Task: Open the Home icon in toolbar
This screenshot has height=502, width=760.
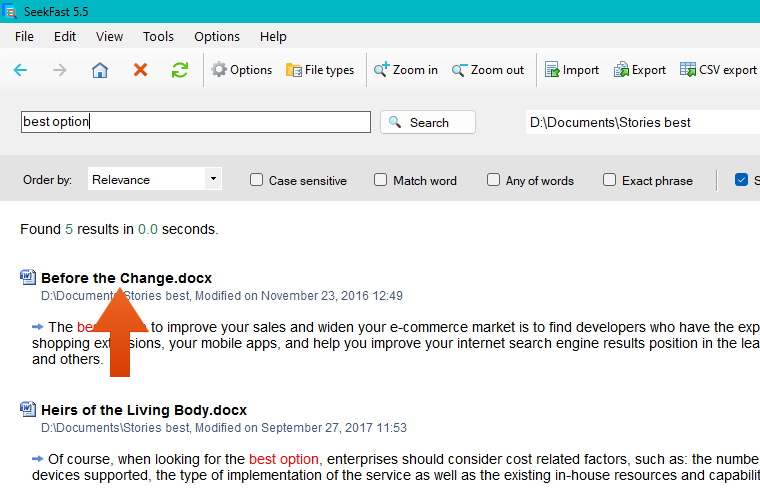Action: point(100,70)
